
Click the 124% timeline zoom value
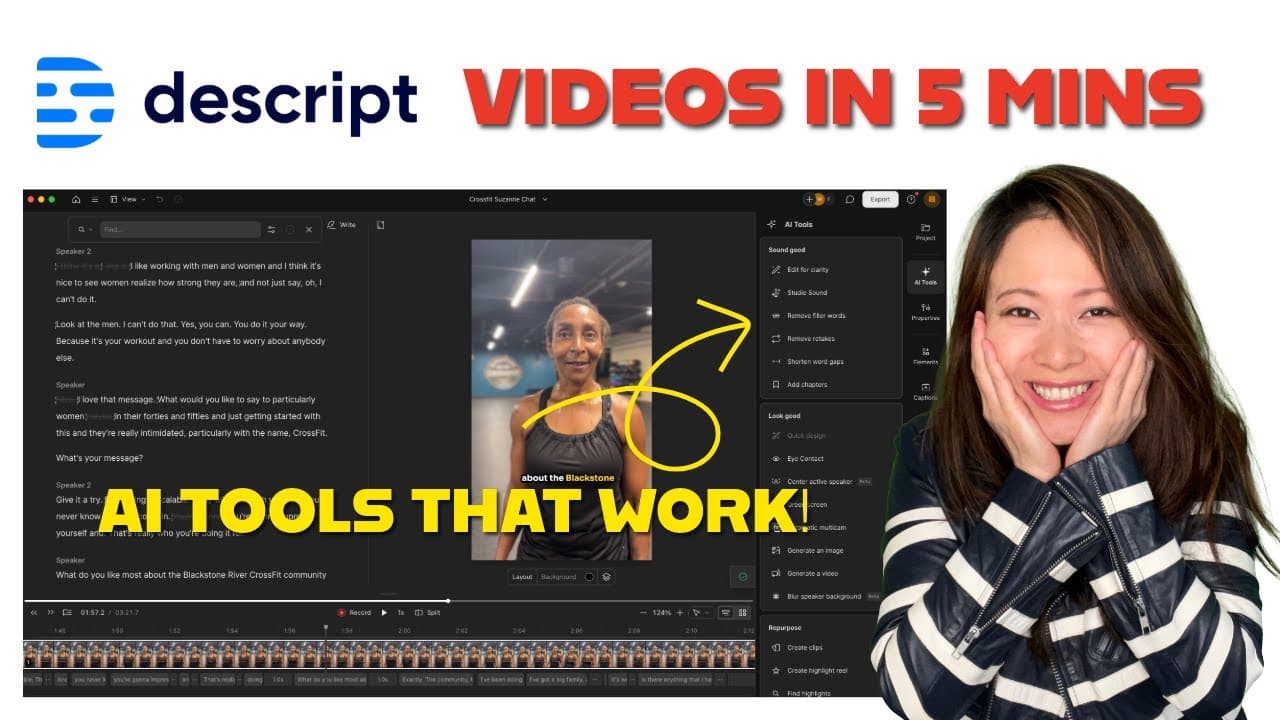tap(662, 613)
